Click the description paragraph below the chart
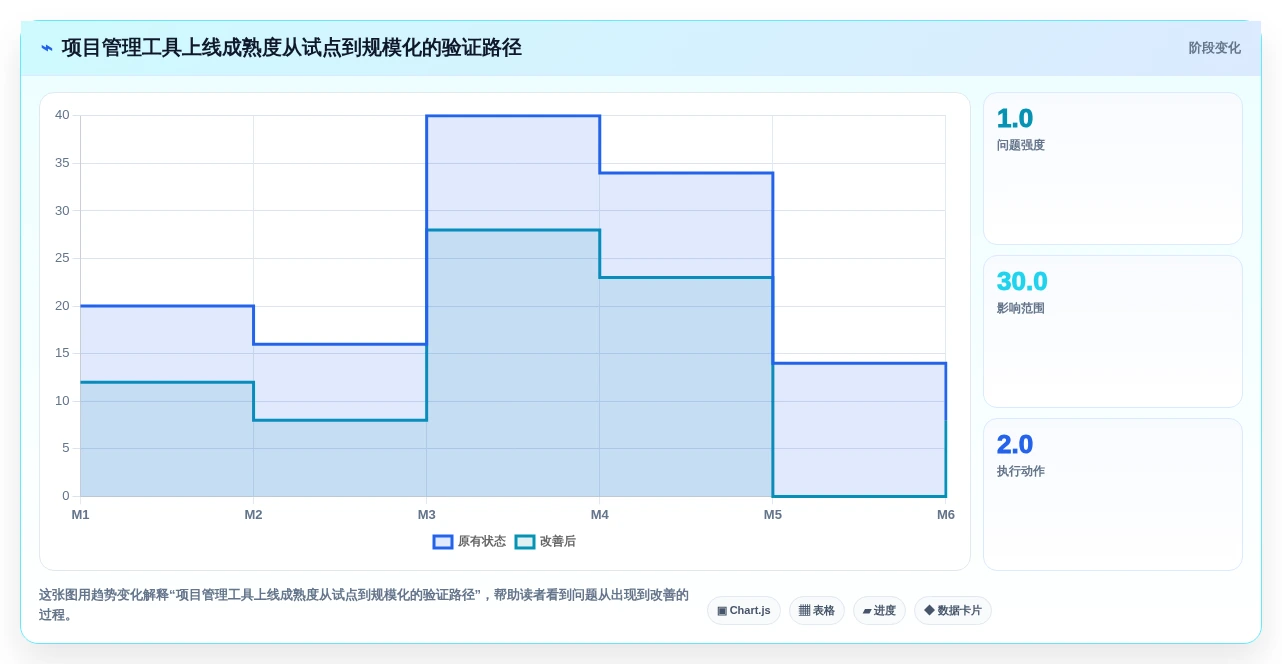Viewport: 1282px width, 664px height. (364, 604)
